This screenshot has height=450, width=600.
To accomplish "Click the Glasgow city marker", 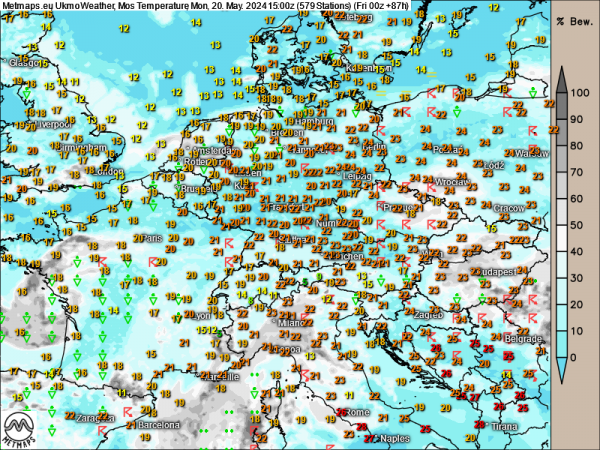I will (3, 61).
